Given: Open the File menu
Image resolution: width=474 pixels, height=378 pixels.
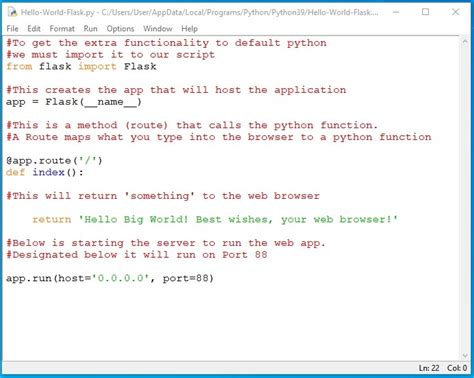Looking at the screenshot, I should [12, 29].
